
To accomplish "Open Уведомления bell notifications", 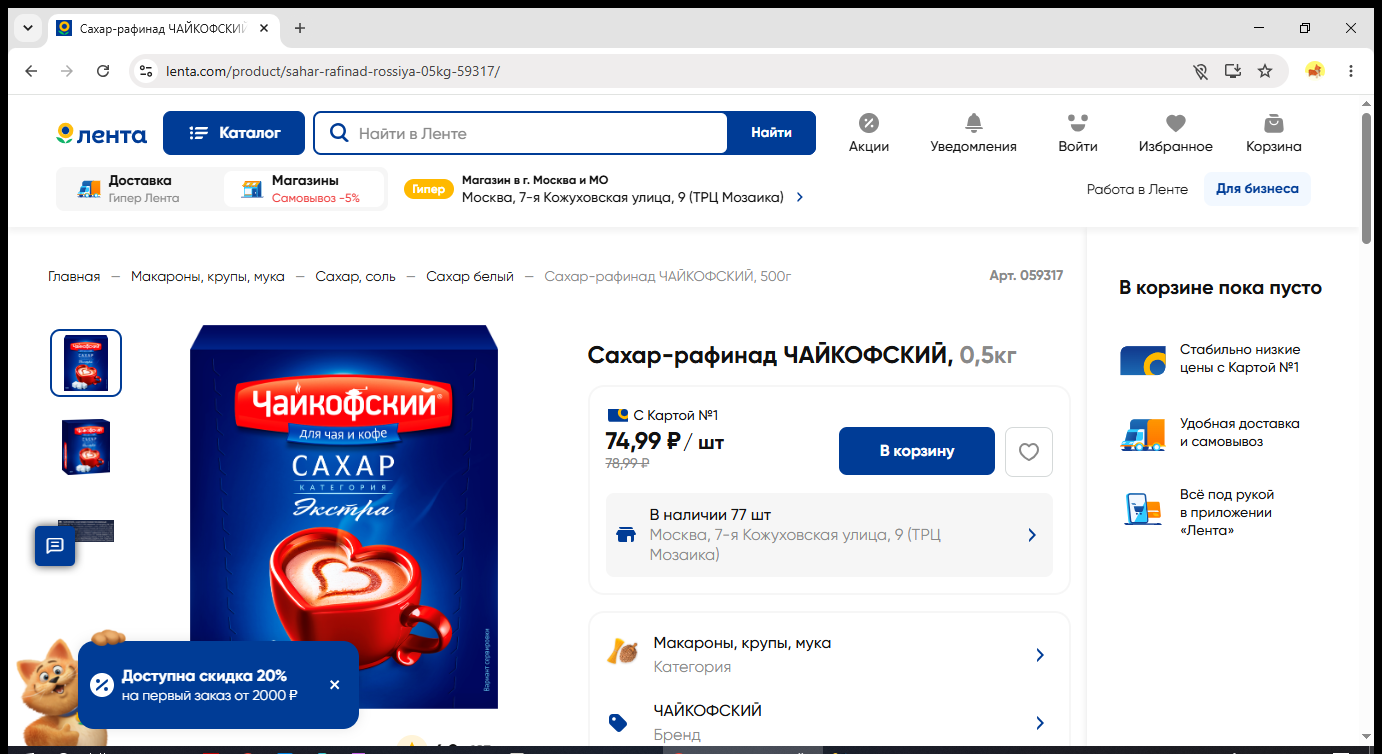I will (x=973, y=133).
